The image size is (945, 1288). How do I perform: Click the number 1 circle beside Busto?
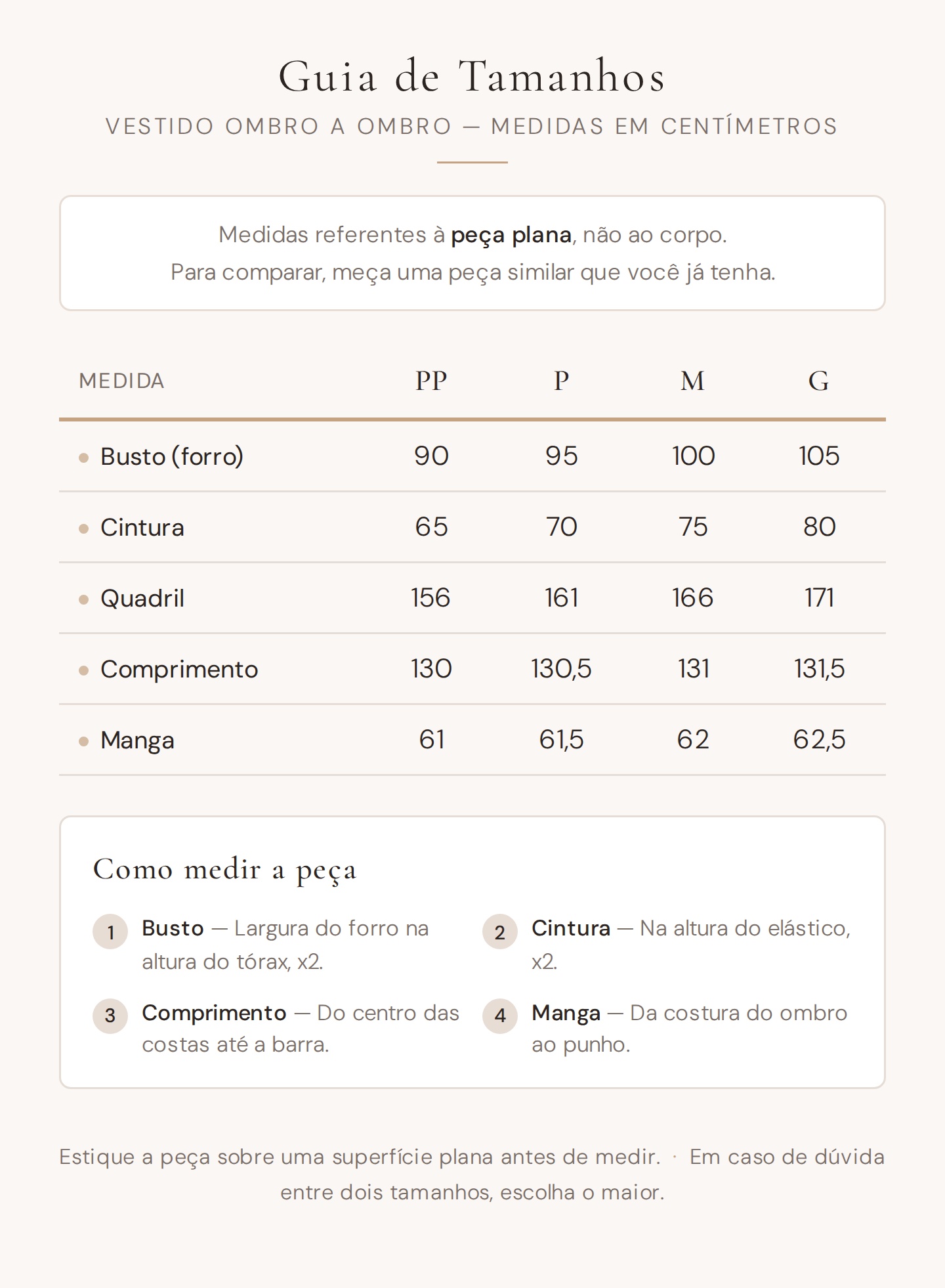[110, 932]
